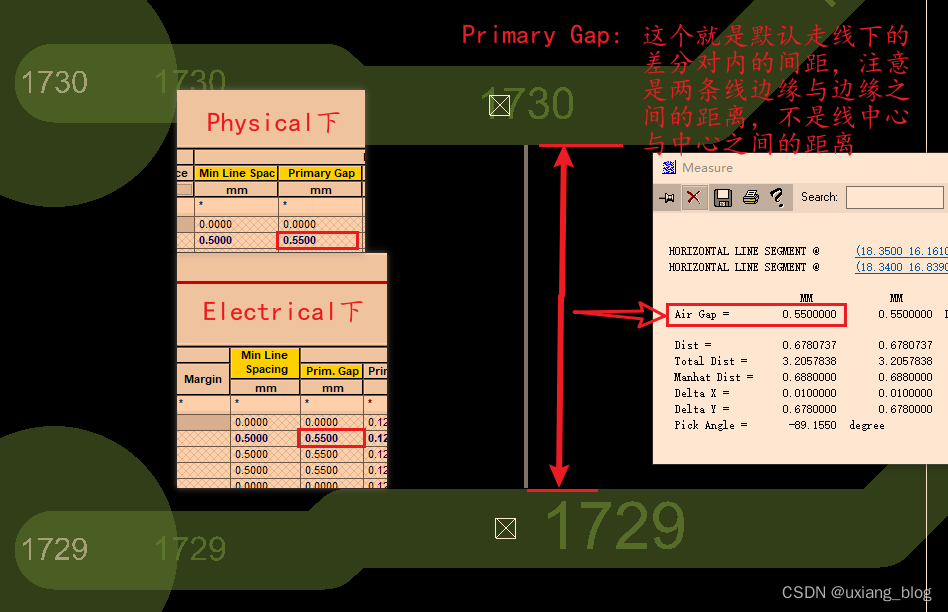Select bold 0.5000 cell under Min Line Spac
Screen dimensions: 948x612
pyautogui.click(x=236, y=240)
